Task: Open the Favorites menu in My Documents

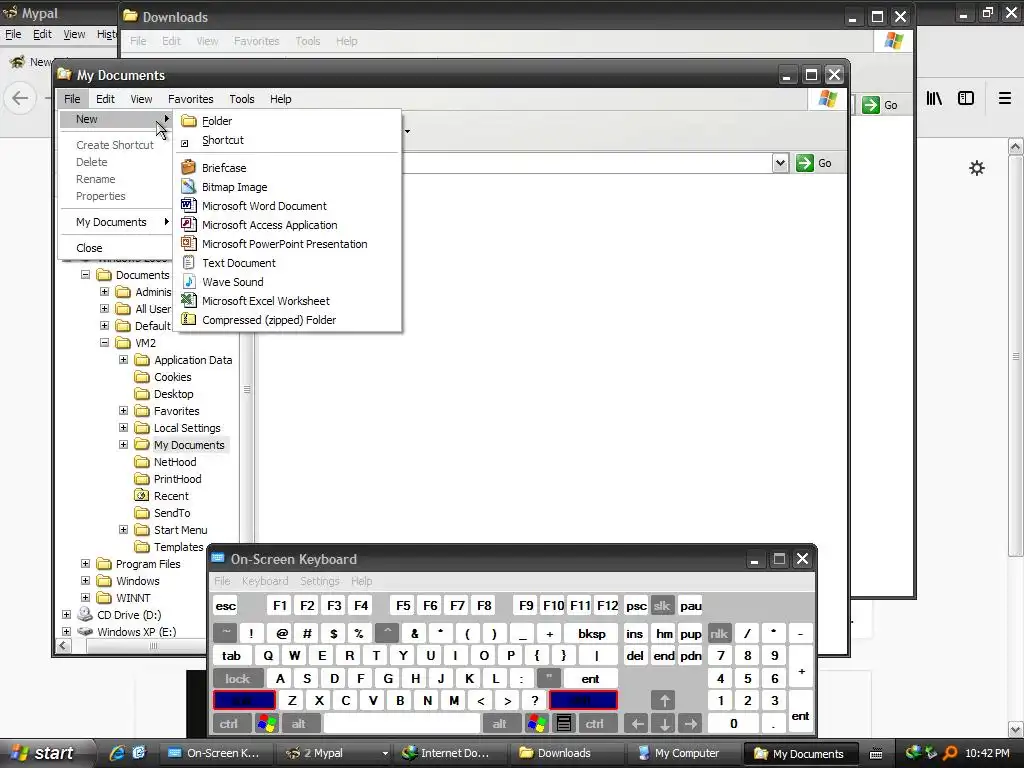Action: tap(191, 99)
